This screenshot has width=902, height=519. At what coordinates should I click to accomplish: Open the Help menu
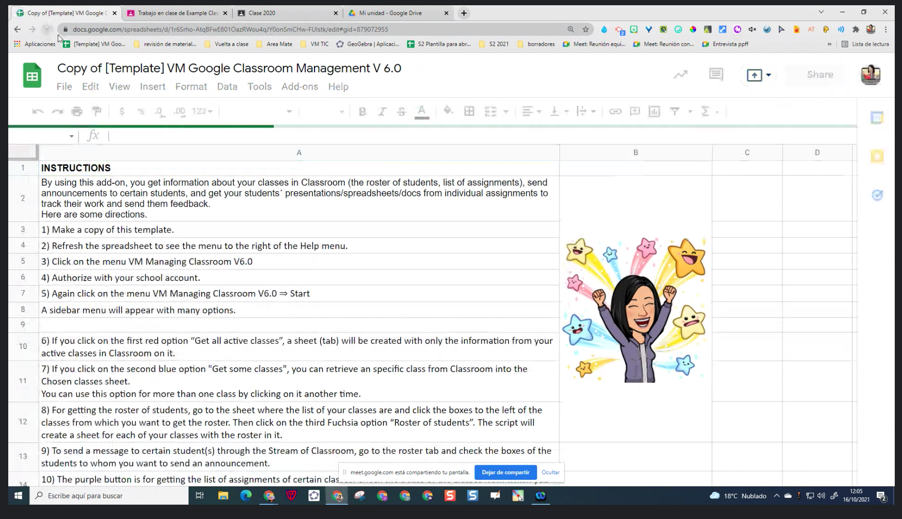pyautogui.click(x=338, y=86)
